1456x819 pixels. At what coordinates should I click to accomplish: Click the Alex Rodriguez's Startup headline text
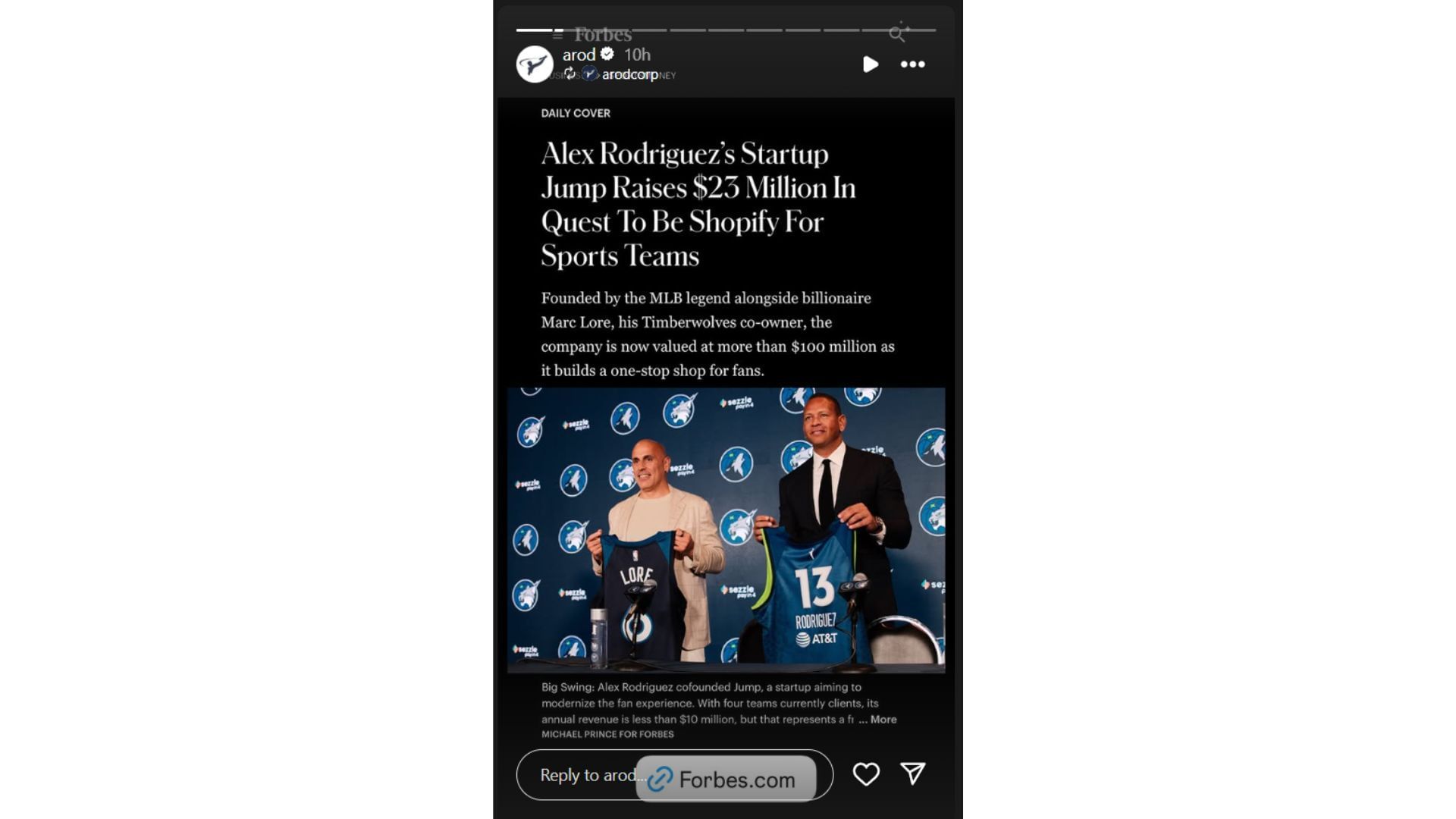pos(698,205)
